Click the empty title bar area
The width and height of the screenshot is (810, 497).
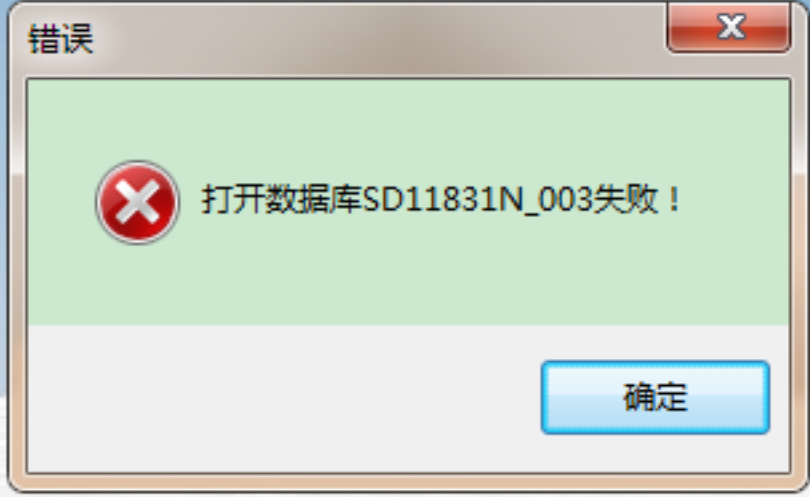point(377,39)
